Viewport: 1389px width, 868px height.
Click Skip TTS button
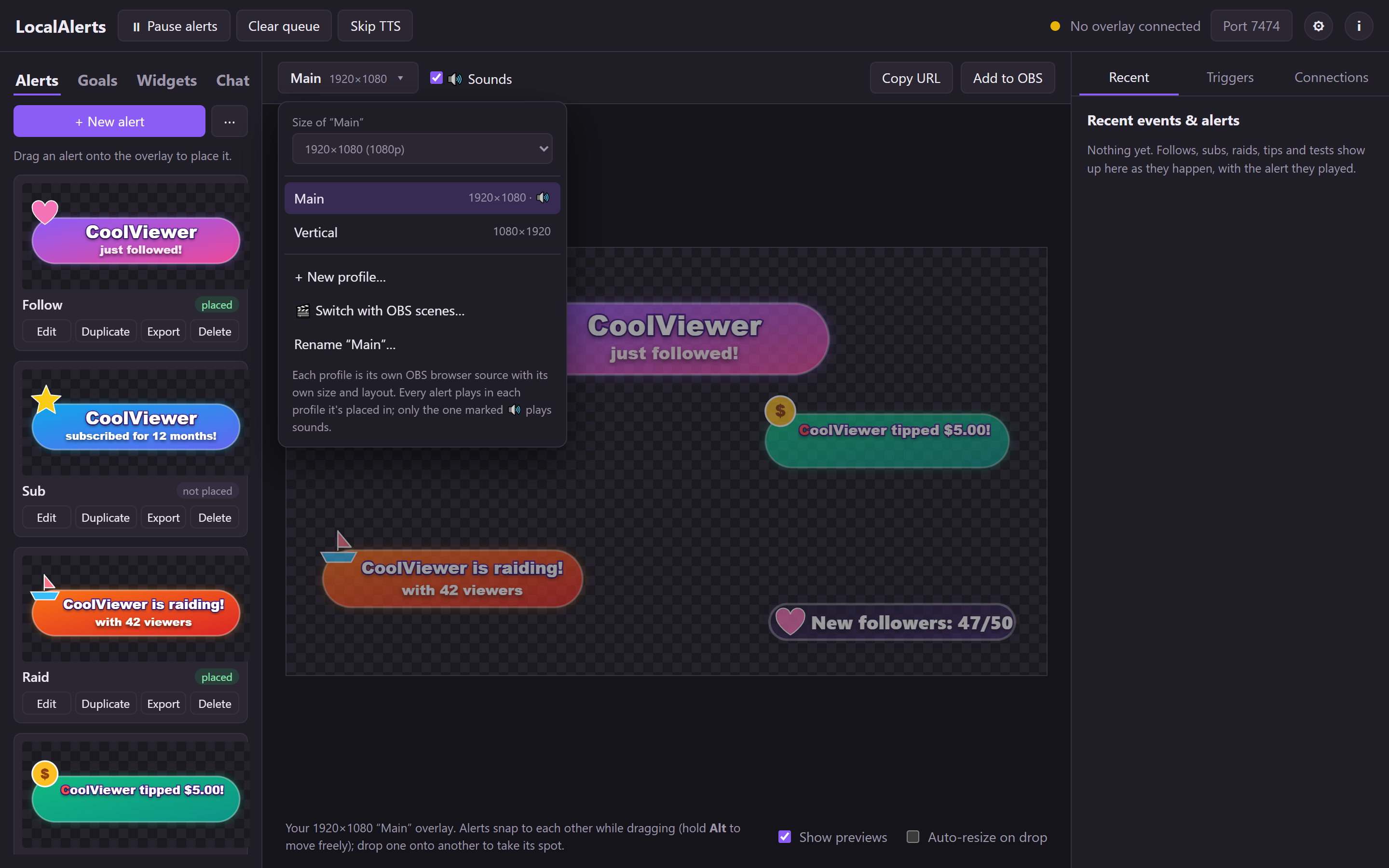(x=375, y=26)
